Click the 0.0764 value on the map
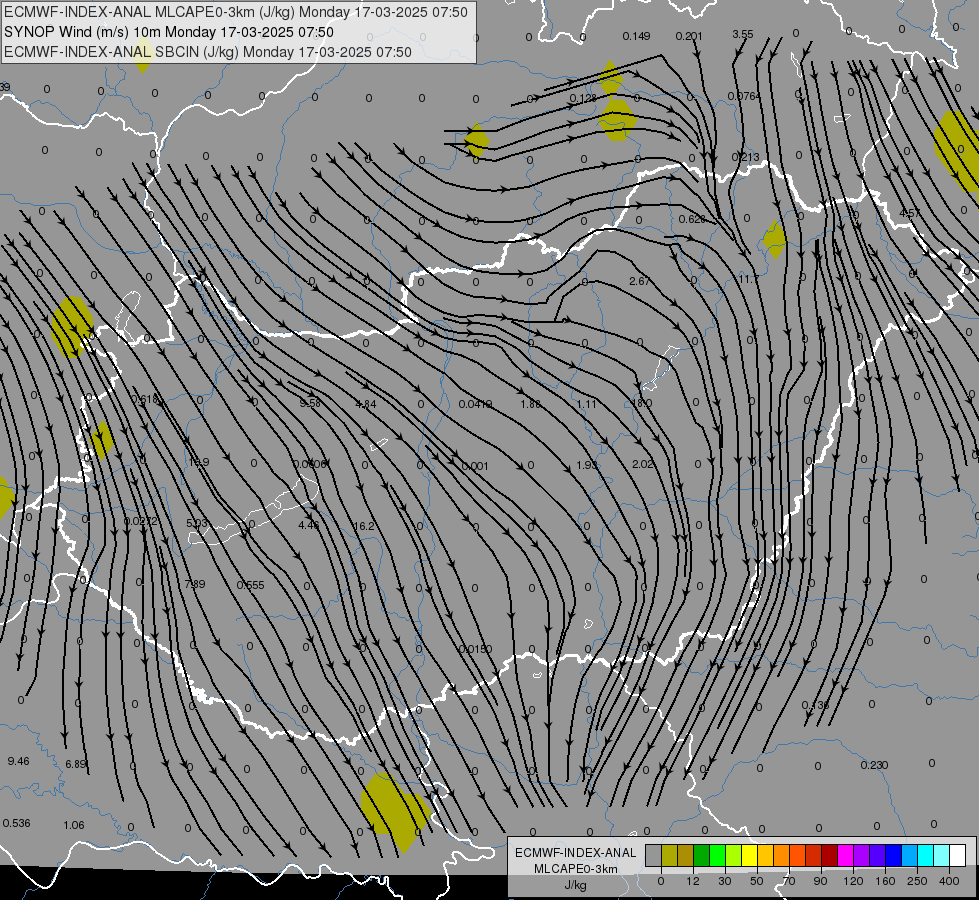Viewport: 979px width, 900px height. click(744, 96)
